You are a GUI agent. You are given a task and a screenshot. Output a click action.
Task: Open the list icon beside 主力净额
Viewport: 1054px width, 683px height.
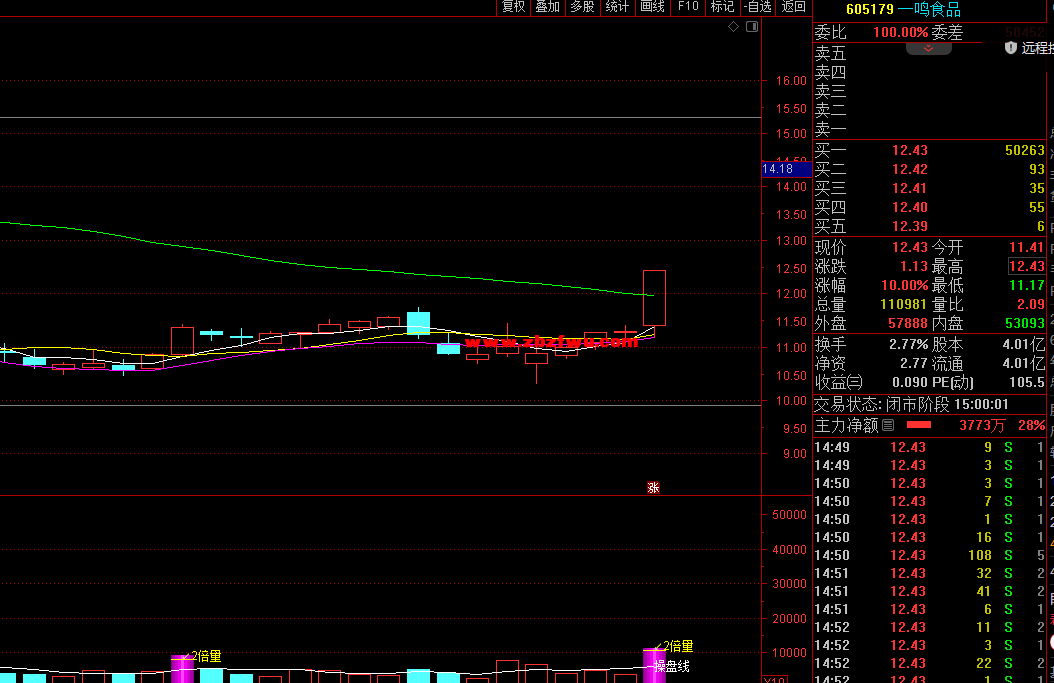(888, 425)
